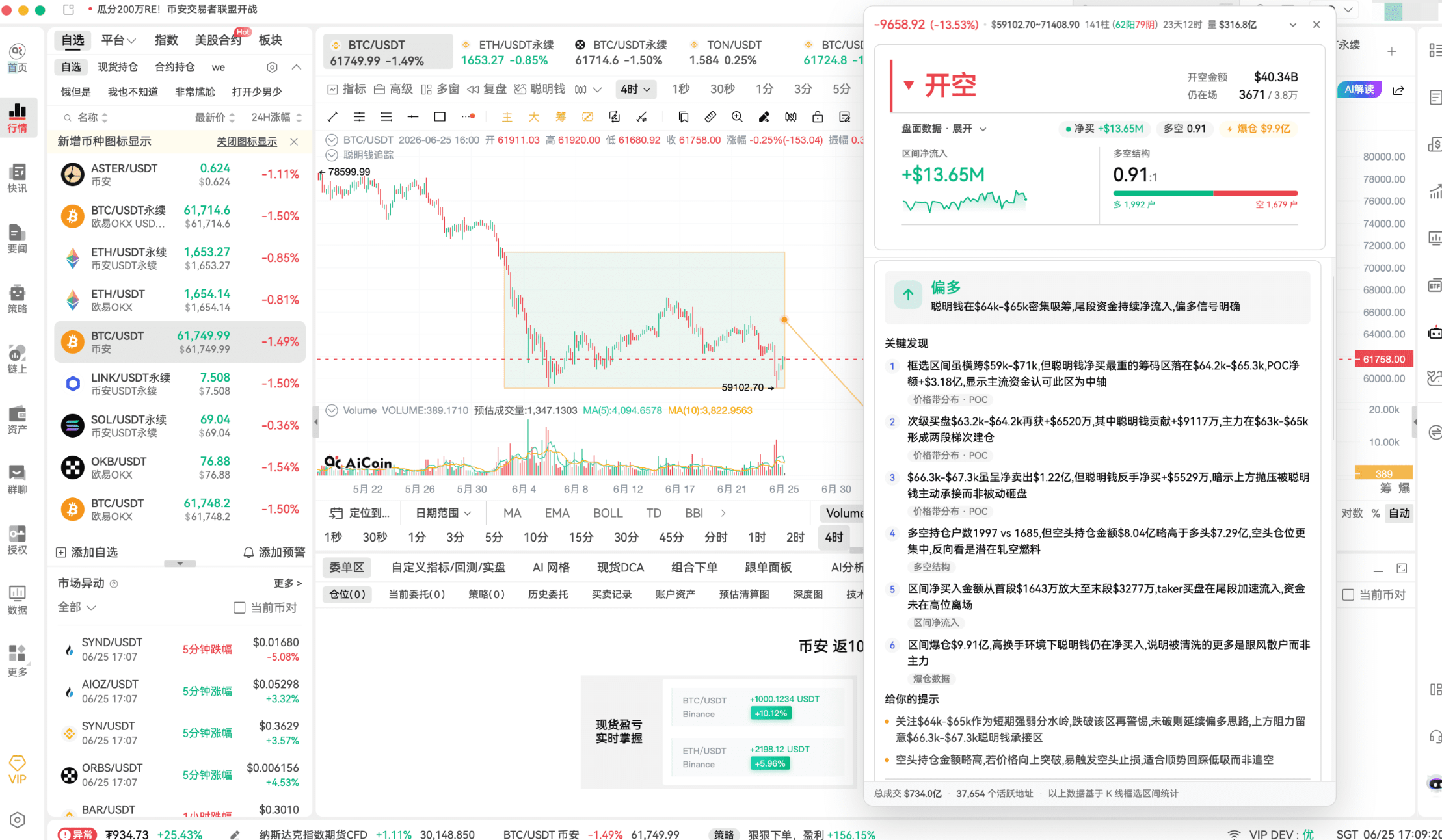
Task: Click the 定位到... locate button
Action: [x=360, y=513]
